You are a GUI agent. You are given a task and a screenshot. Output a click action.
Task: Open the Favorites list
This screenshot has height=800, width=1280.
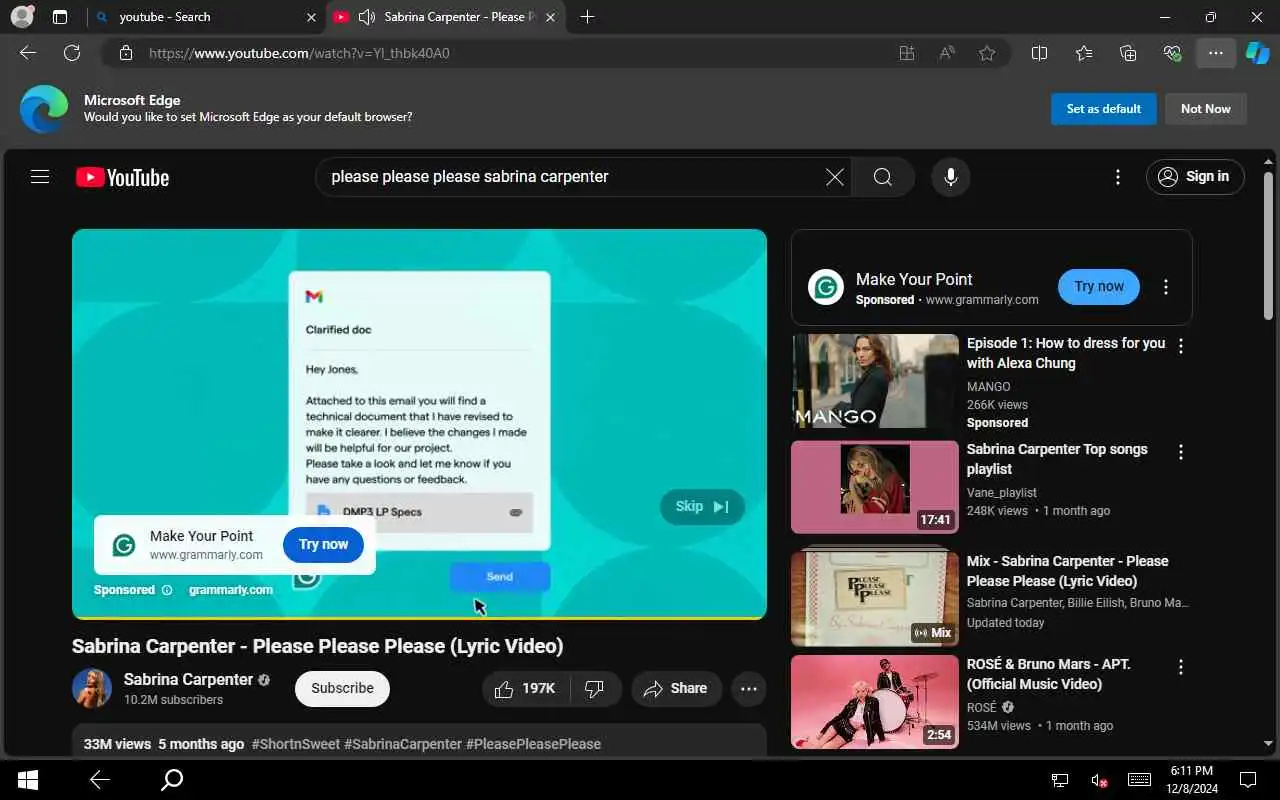(x=1084, y=53)
